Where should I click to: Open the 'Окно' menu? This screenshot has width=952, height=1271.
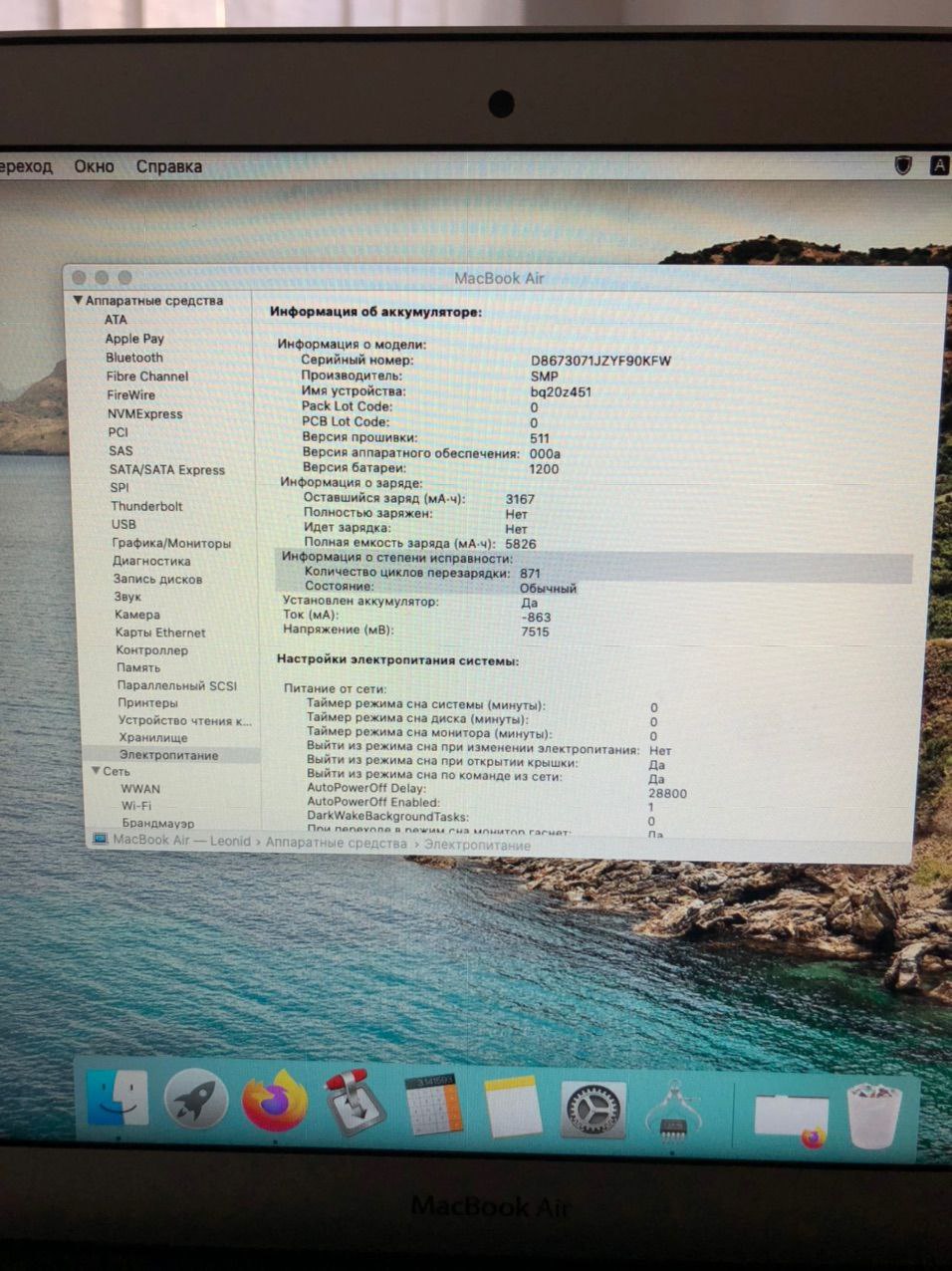(94, 166)
